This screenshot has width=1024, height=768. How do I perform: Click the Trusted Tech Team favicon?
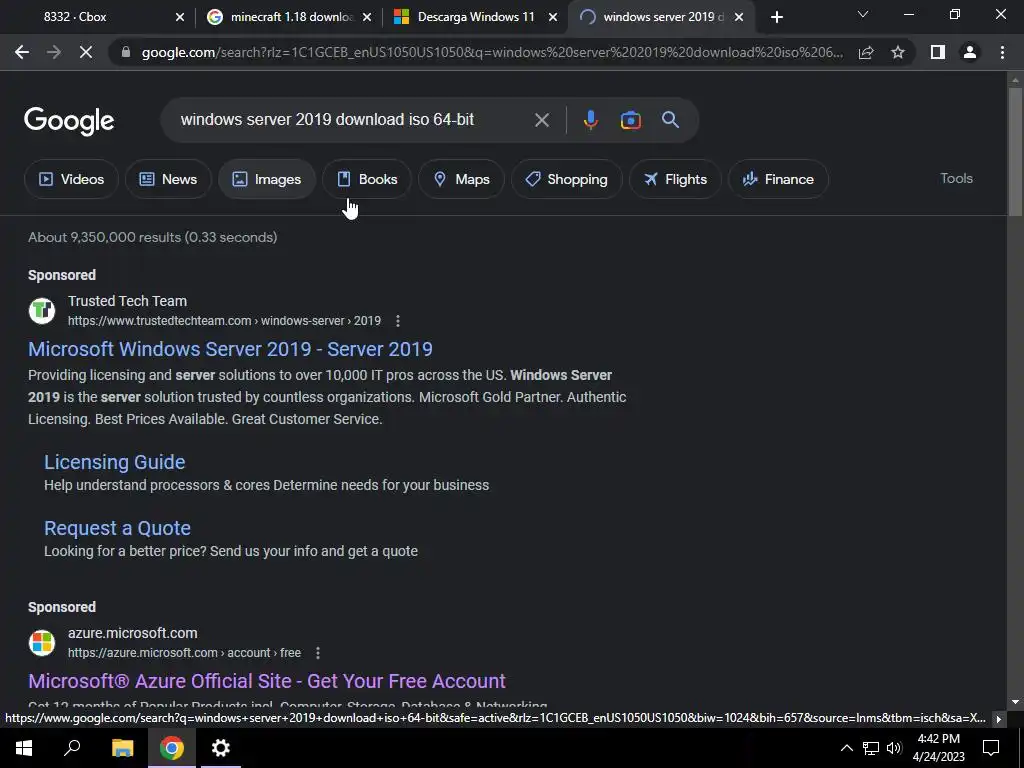click(x=42, y=310)
